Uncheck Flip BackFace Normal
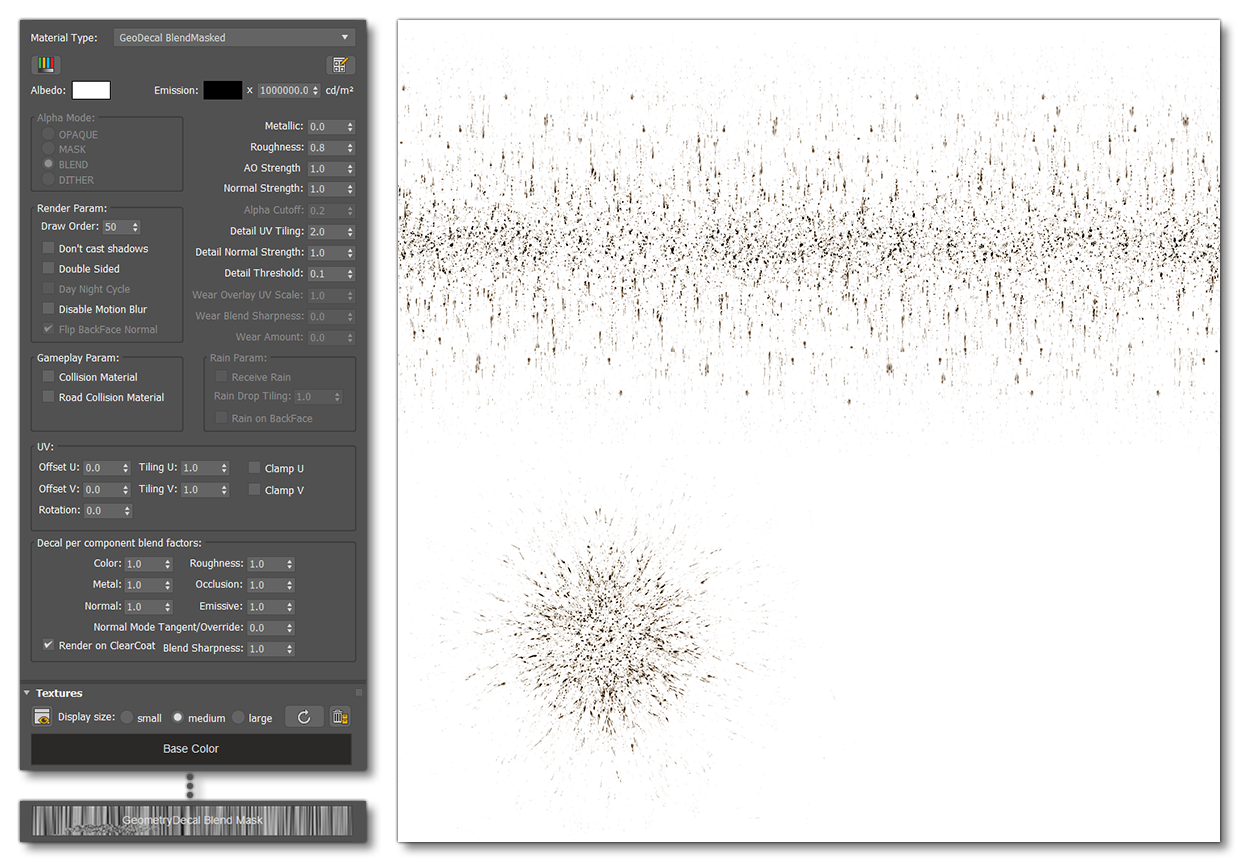This screenshot has width=1240, height=862. [x=46, y=329]
